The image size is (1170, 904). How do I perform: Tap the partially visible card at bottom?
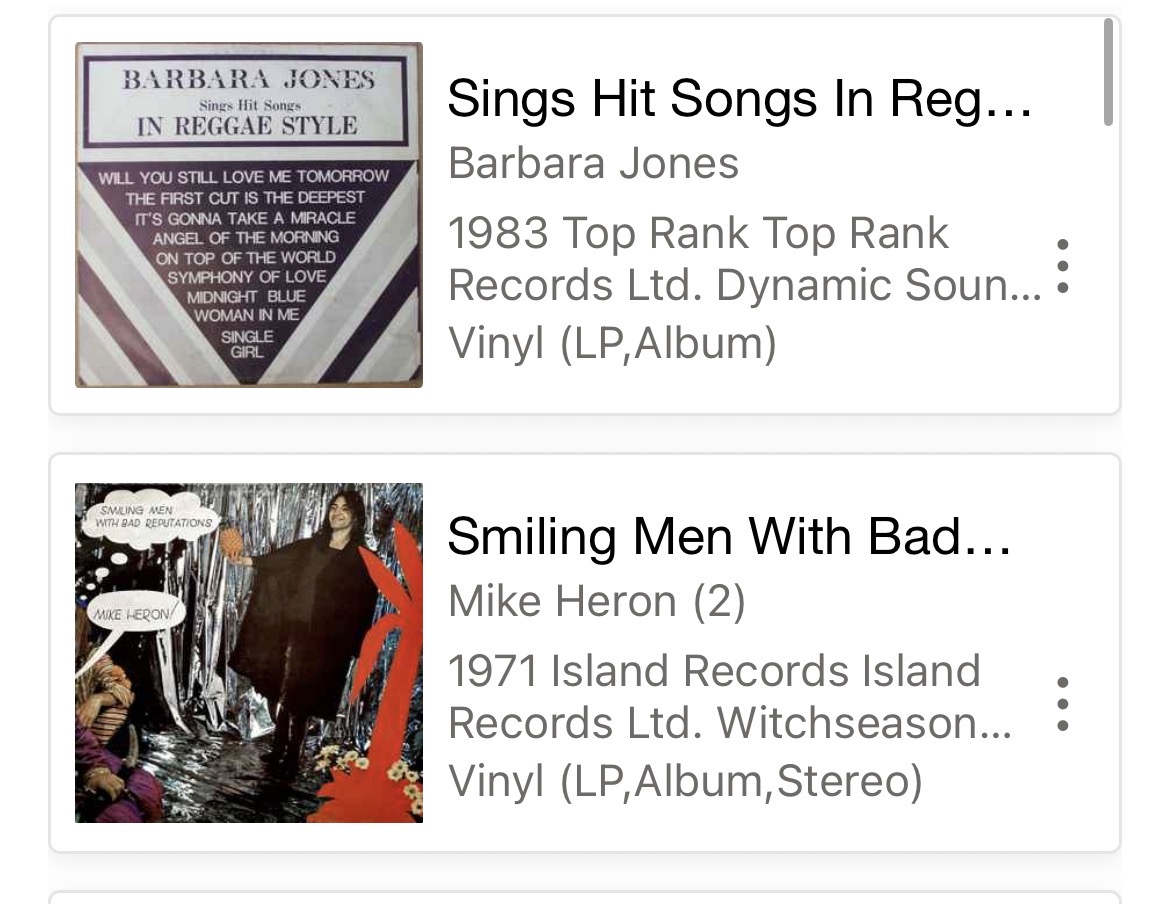(x=585, y=896)
